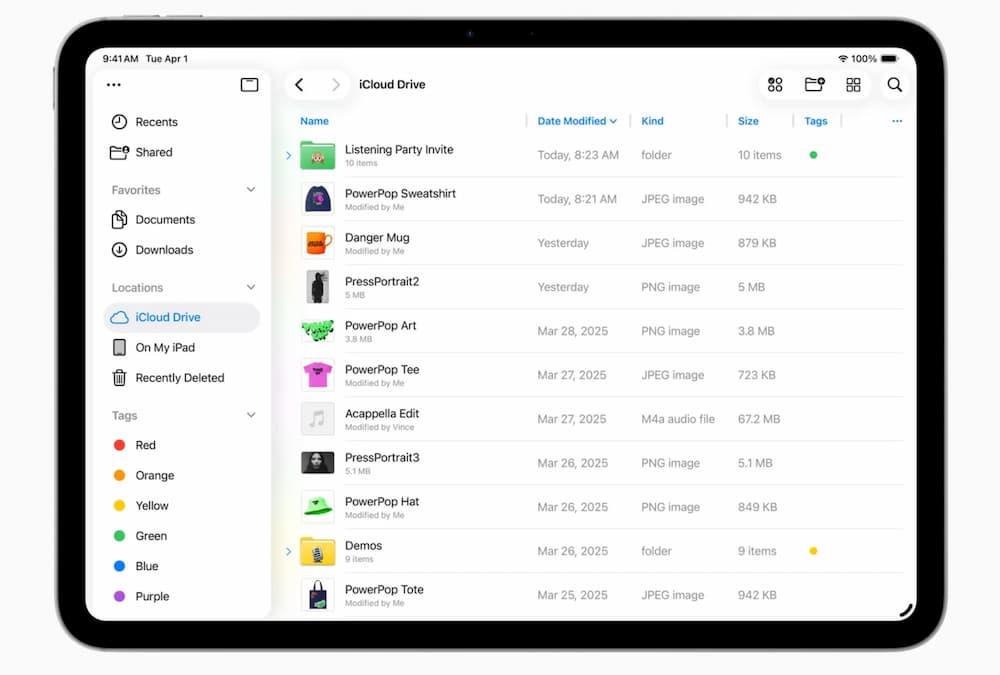1000x675 pixels.
Task: Filter by the Purple tag
Action: click(152, 596)
